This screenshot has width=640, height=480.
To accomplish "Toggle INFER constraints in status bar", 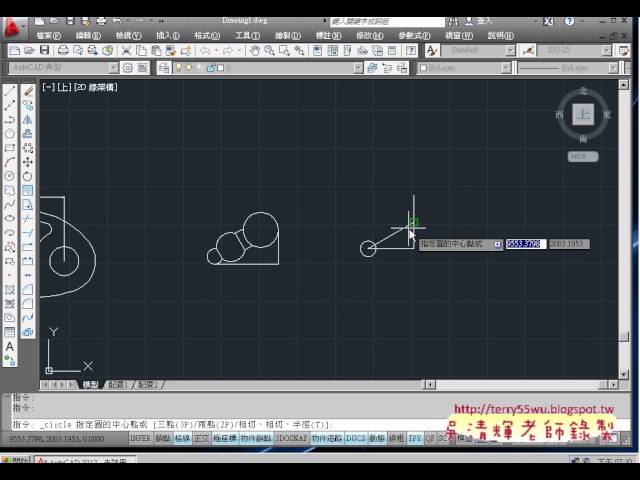I will tap(140, 438).
